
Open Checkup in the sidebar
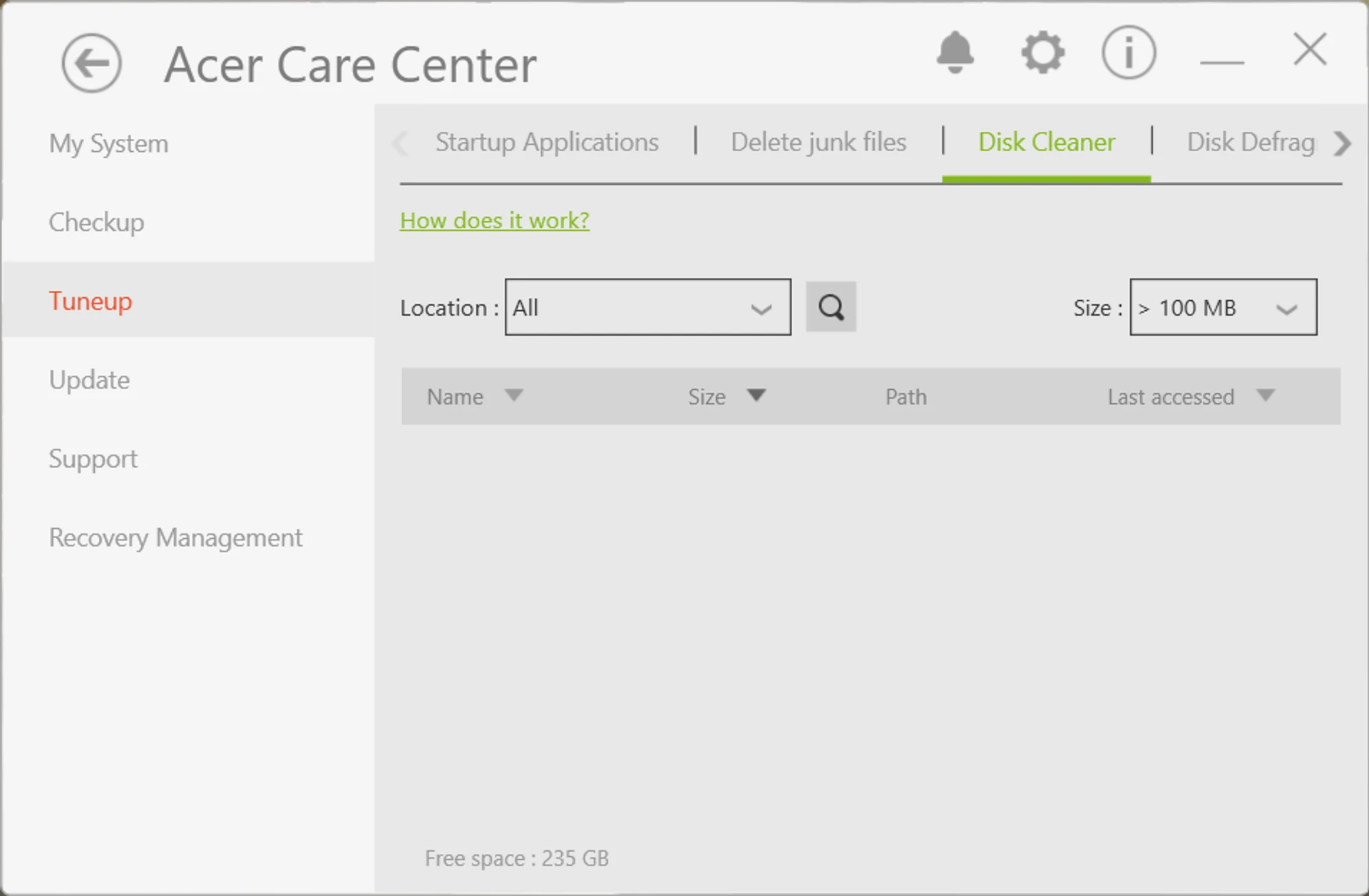click(96, 222)
